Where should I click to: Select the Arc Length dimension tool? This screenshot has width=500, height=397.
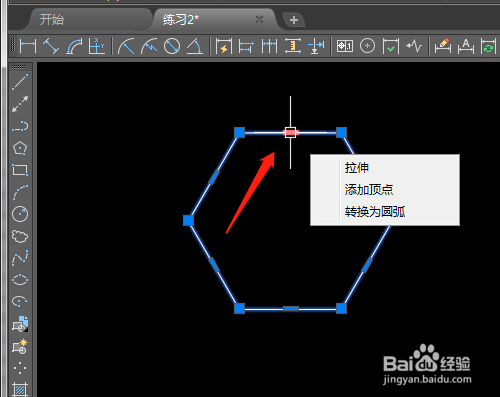[x=74, y=46]
